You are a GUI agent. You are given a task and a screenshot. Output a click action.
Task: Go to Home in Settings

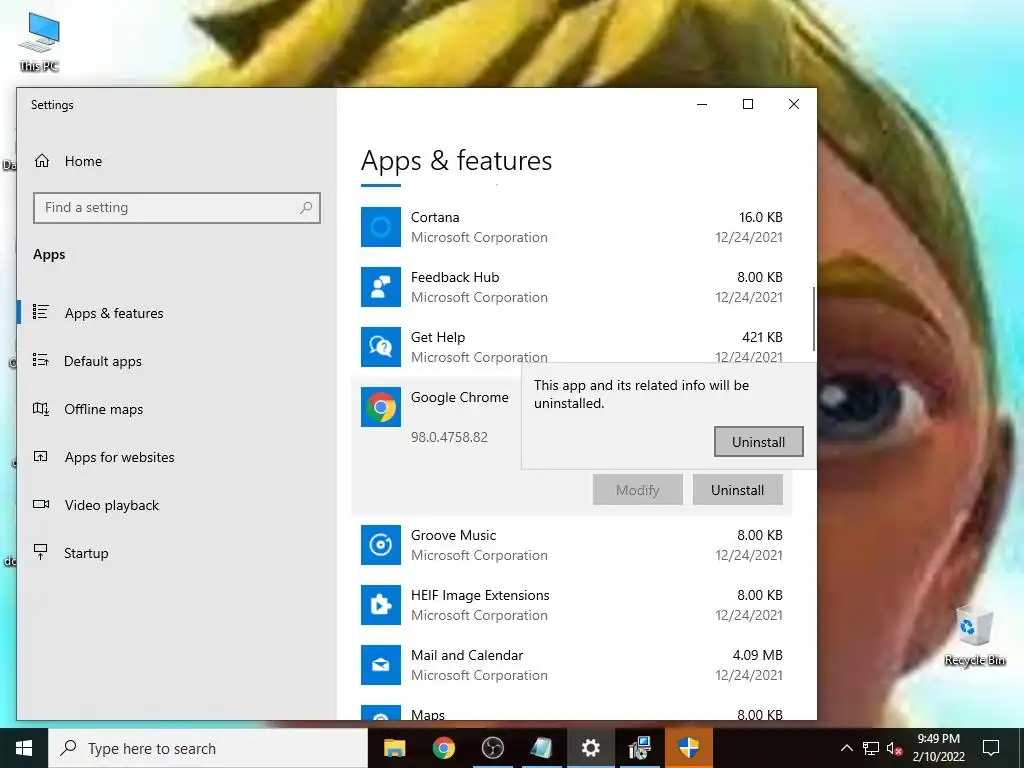(x=83, y=161)
